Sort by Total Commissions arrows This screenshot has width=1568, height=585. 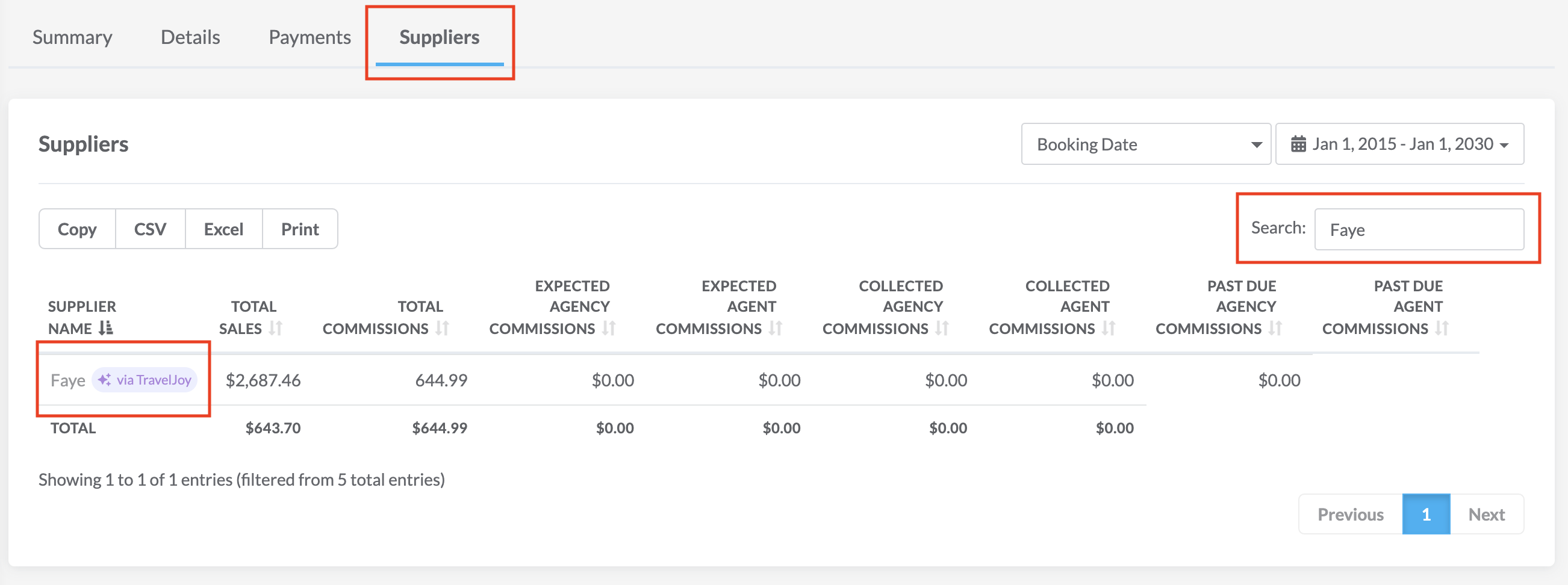pos(442,329)
